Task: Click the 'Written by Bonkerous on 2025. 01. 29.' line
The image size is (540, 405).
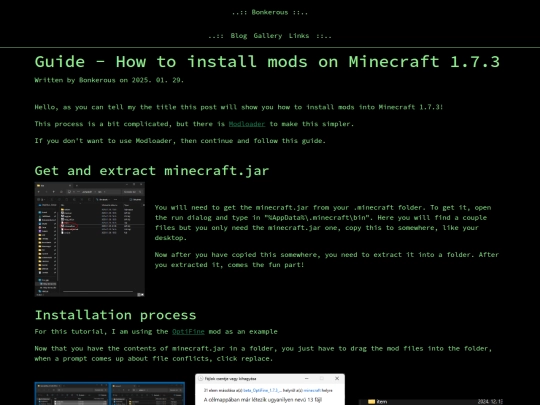Action: [109, 80]
